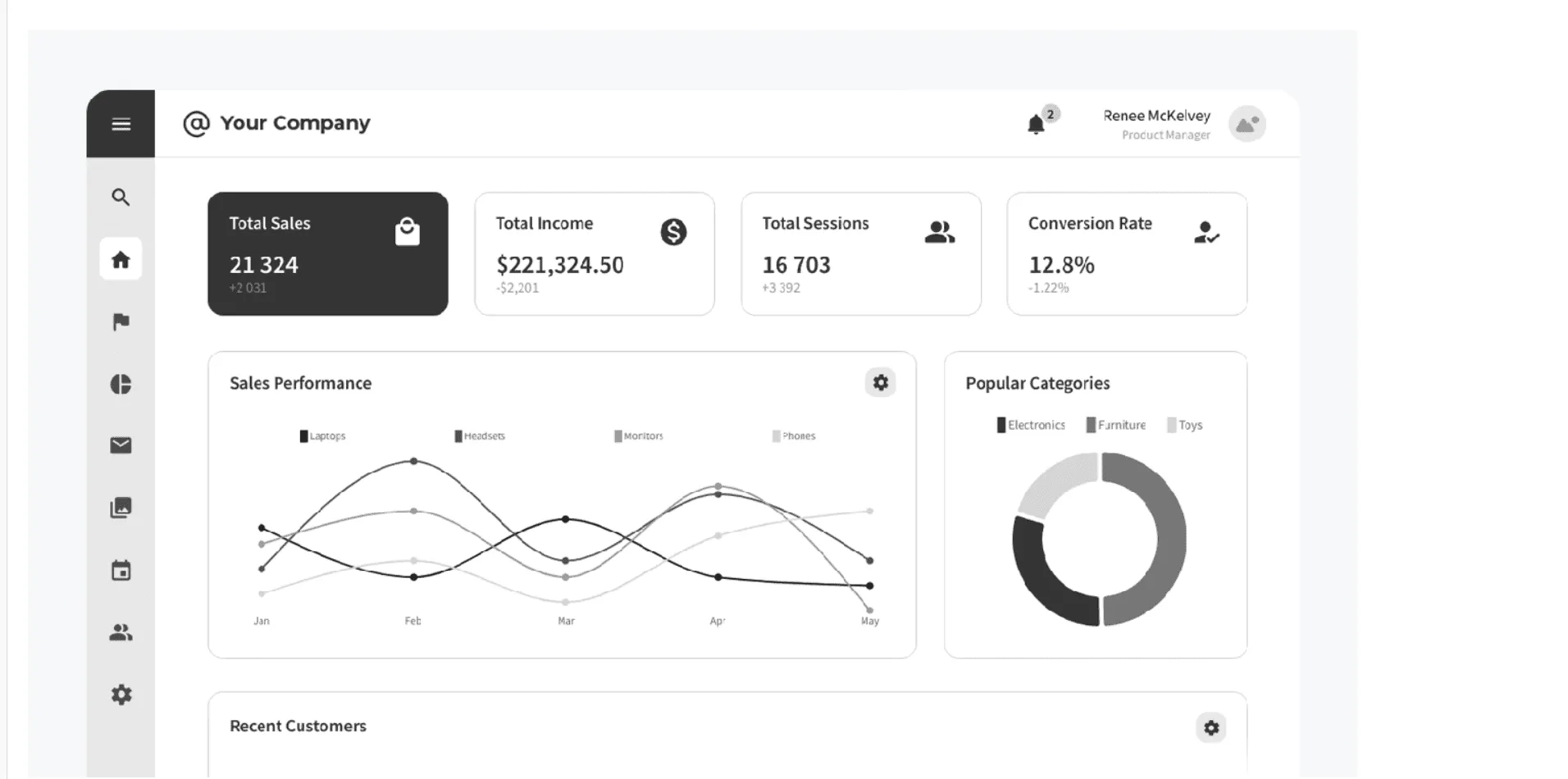Click the May axis label

(x=870, y=621)
